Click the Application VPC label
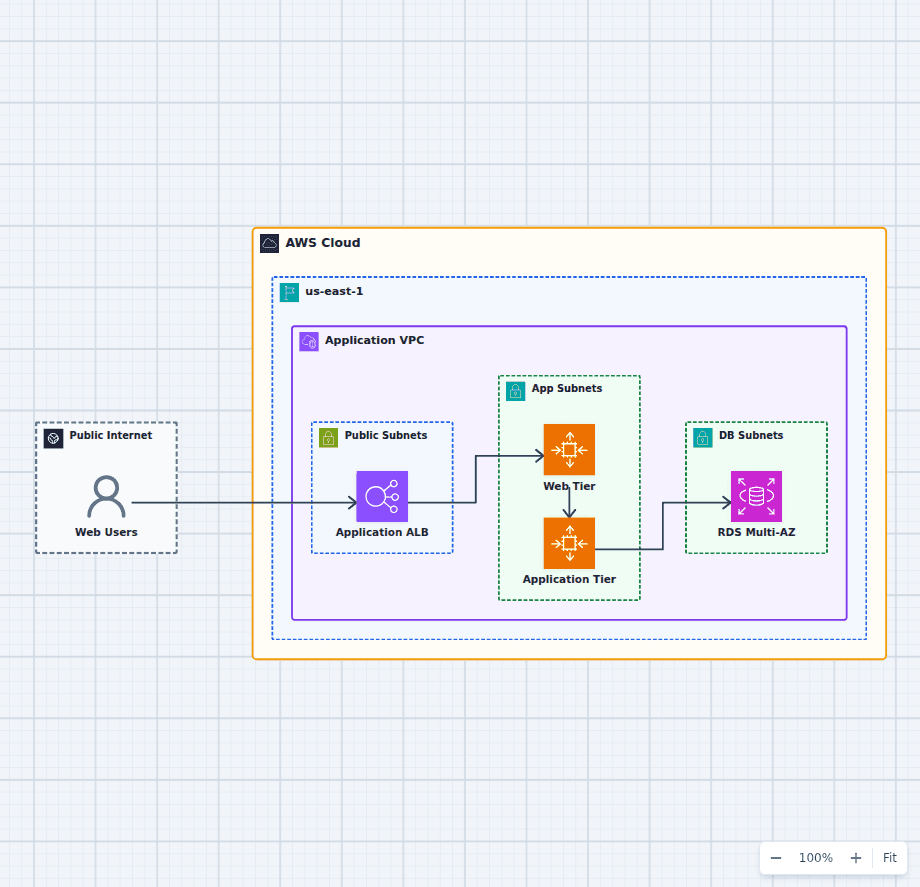This screenshot has width=920, height=887. tap(374, 340)
